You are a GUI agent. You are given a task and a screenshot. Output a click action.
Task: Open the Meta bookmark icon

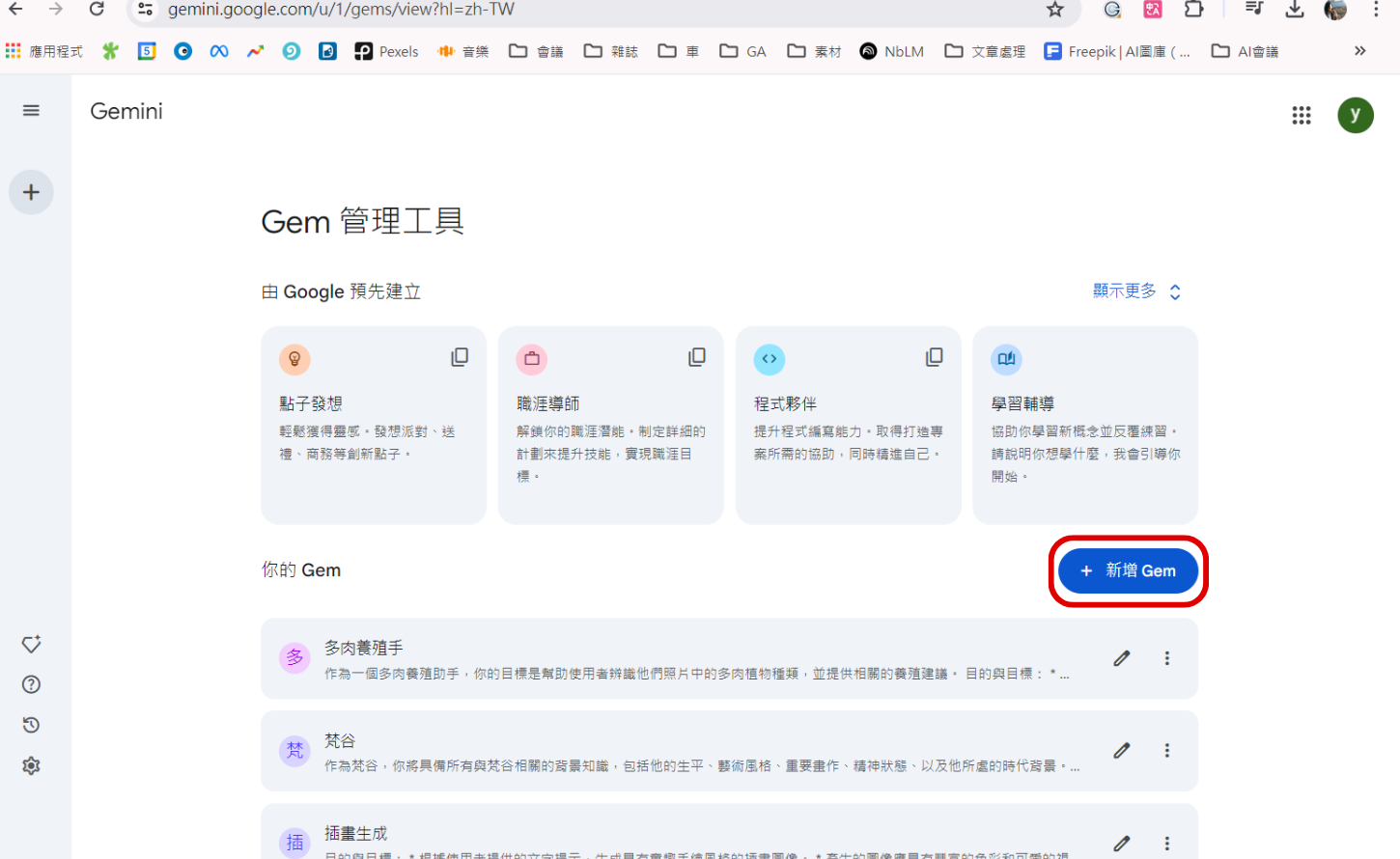219,51
